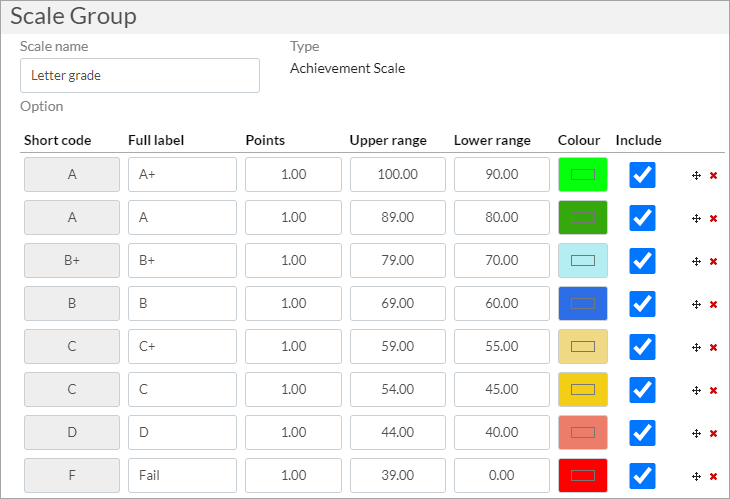Delete the Fail row with red X
Viewport: 730px width, 499px height.
pyautogui.click(x=713, y=476)
